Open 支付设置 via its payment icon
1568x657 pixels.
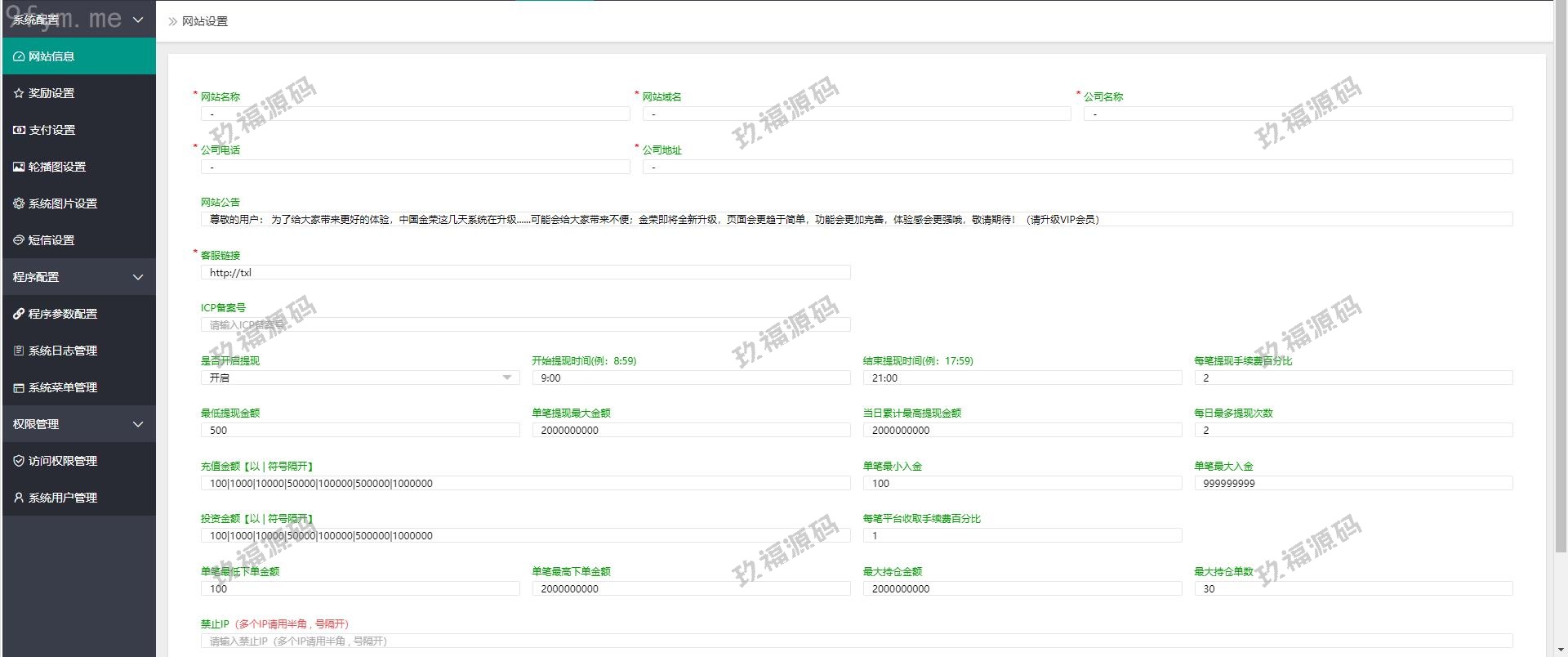(x=19, y=130)
